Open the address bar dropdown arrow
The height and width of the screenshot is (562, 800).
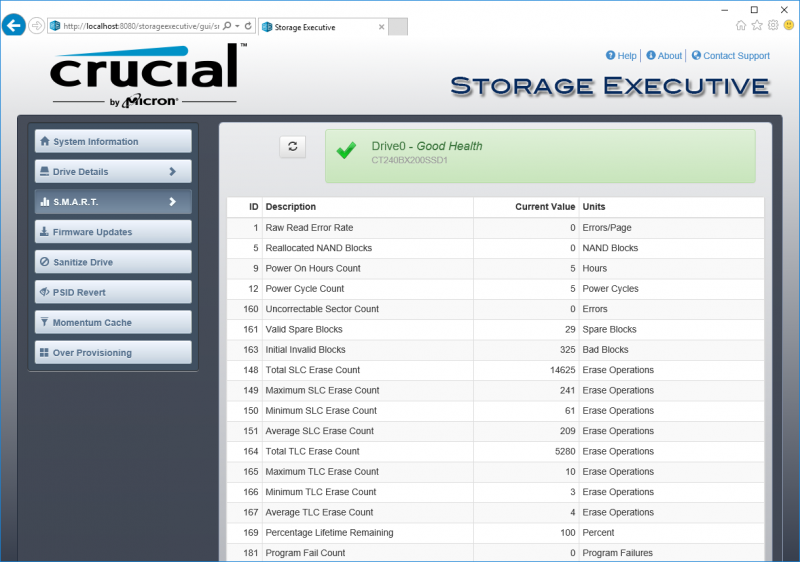click(238, 26)
